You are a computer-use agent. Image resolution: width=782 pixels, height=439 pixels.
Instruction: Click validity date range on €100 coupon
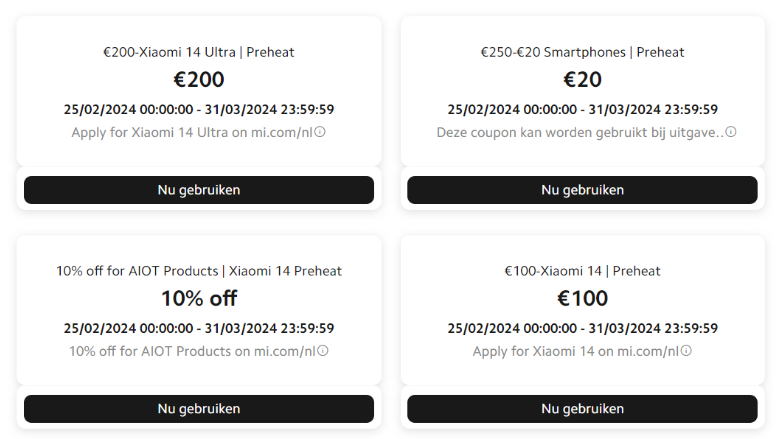coord(582,328)
